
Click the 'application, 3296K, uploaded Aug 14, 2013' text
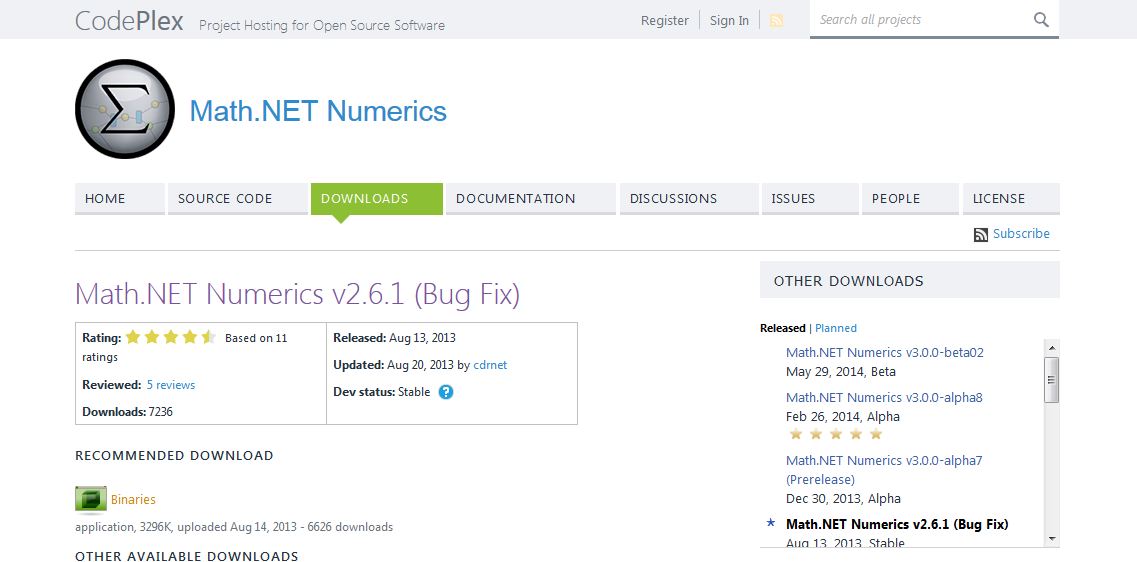click(x=186, y=527)
